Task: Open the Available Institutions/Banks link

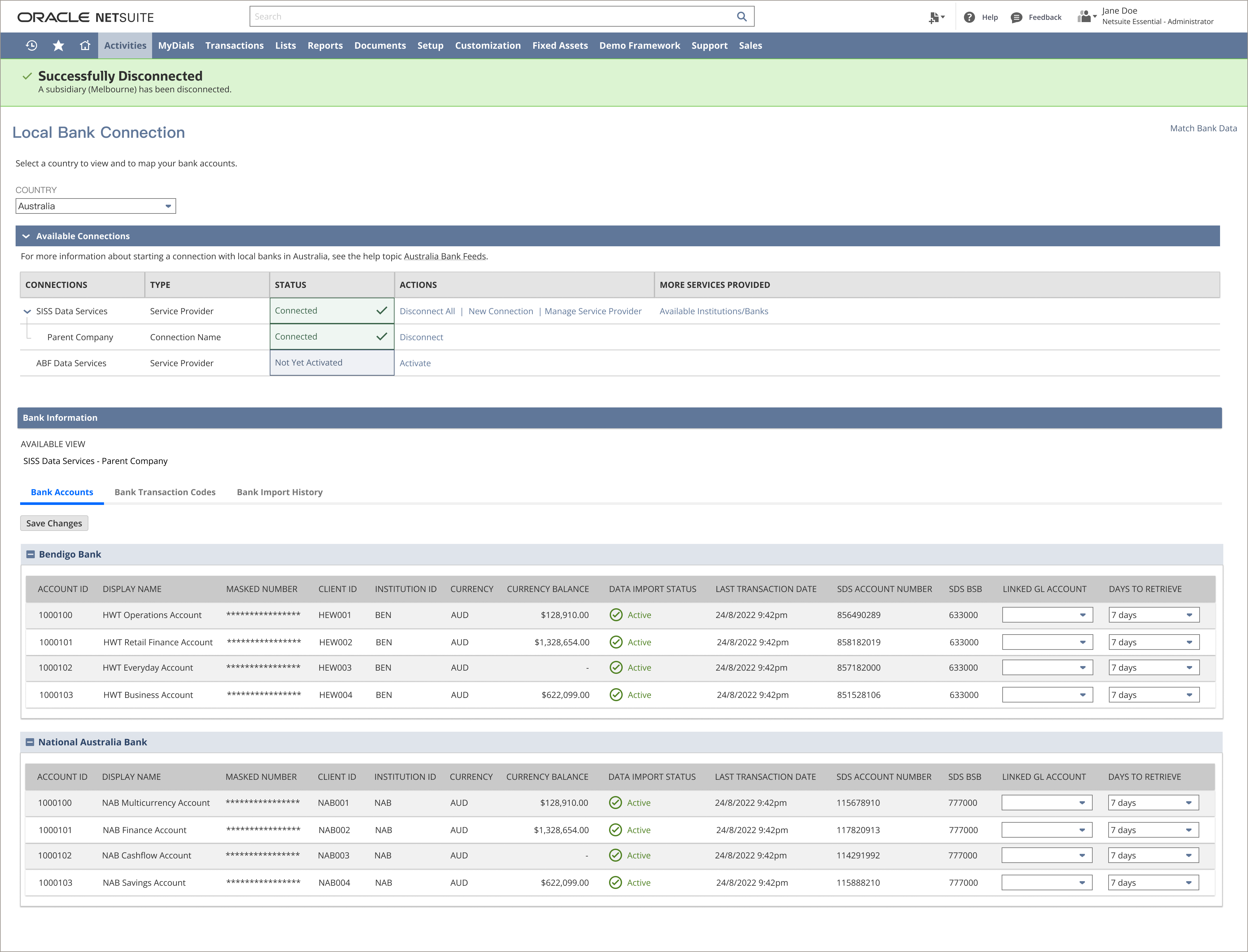Action: (x=714, y=311)
